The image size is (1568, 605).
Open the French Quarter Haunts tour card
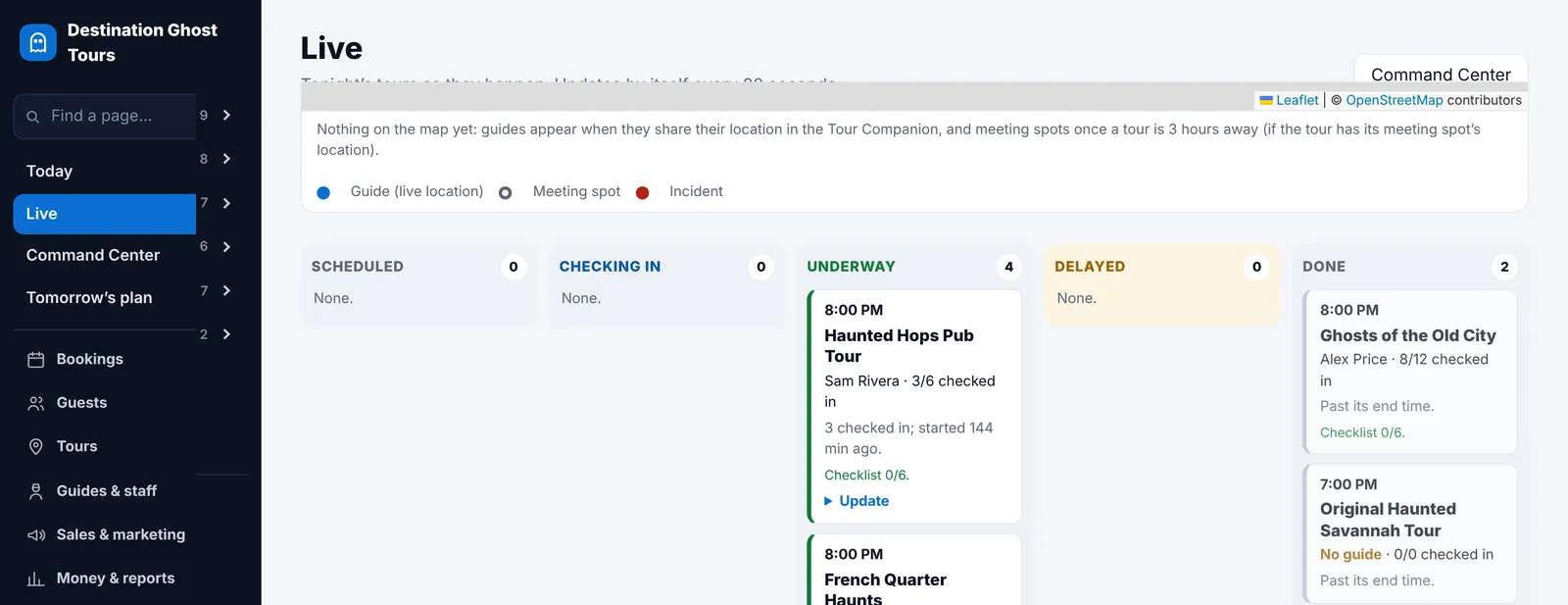click(914, 571)
